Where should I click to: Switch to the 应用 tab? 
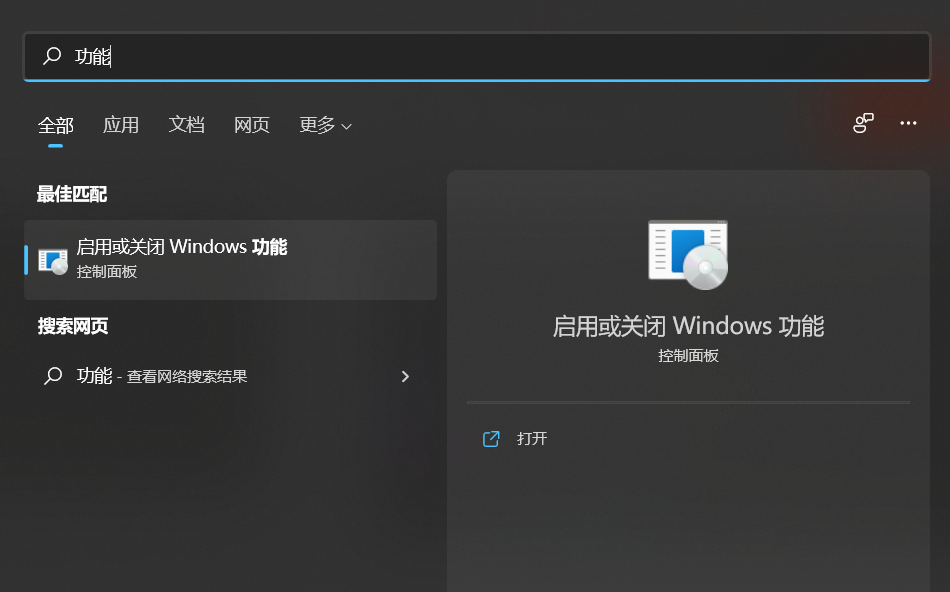tap(121, 125)
